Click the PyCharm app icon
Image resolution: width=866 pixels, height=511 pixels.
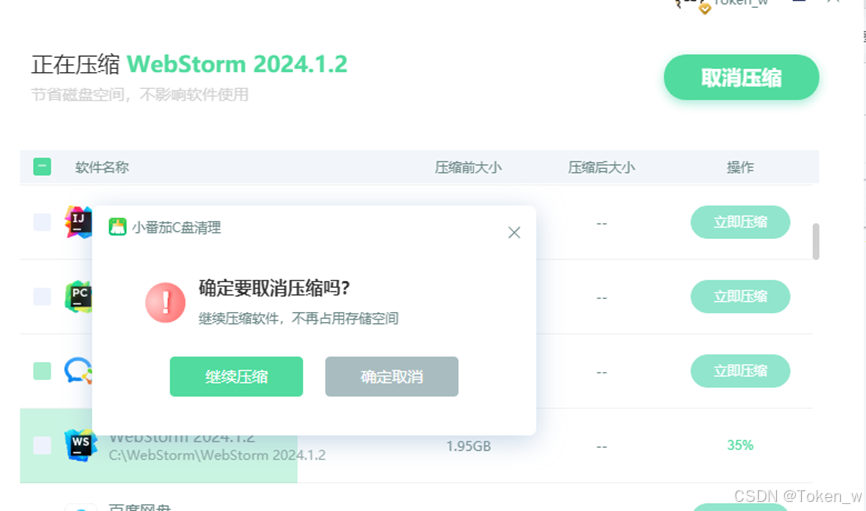(x=78, y=297)
